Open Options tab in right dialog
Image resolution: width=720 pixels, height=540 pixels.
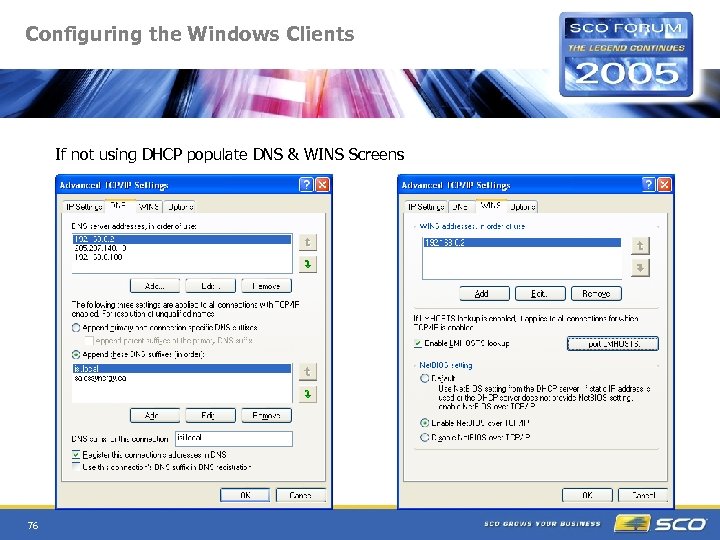click(522, 207)
